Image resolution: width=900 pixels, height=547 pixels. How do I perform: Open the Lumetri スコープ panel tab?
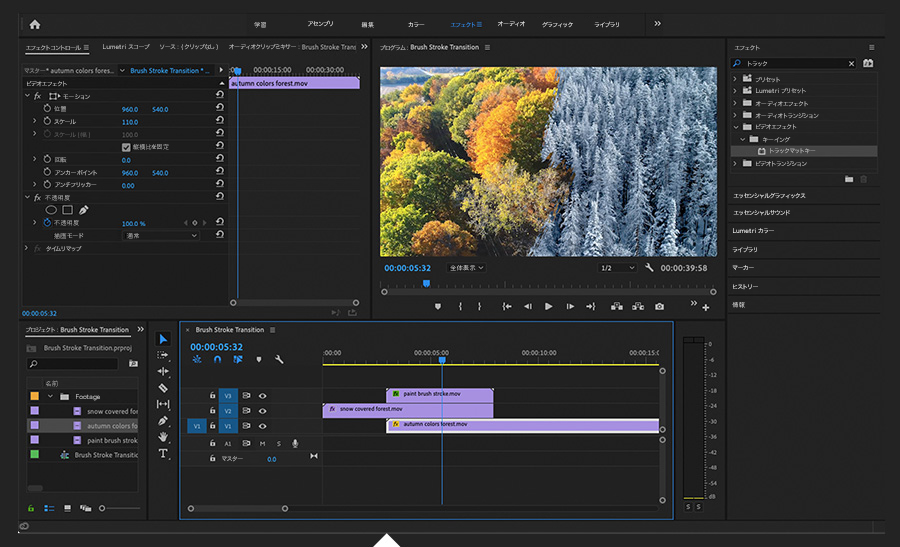point(125,47)
